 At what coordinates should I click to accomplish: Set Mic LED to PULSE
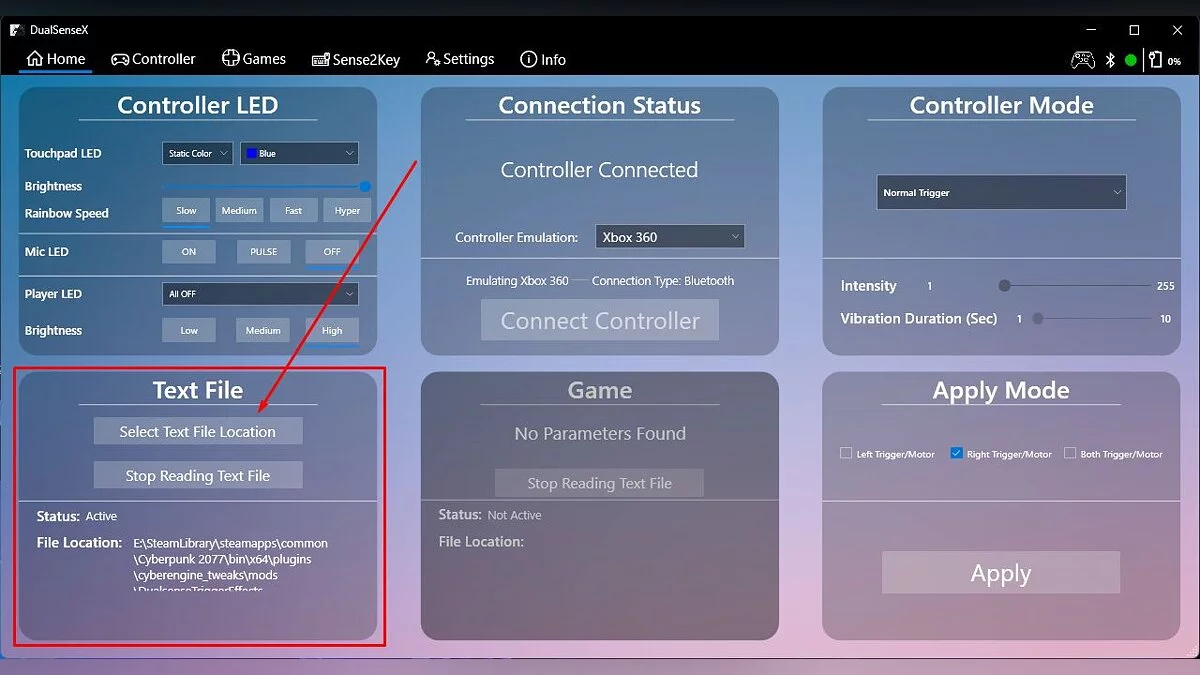click(264, 252)
